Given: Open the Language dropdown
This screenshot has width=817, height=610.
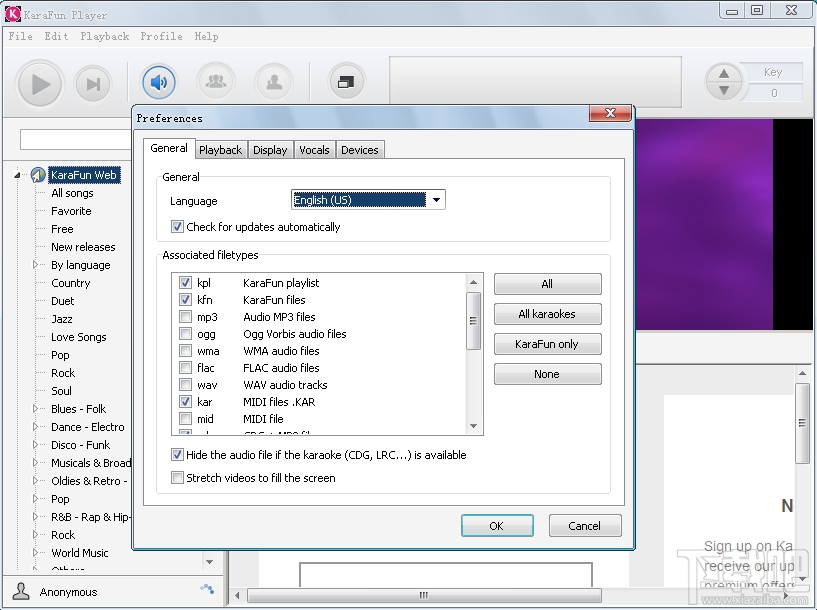Looking at the screenshot, I should click(x=436, y=200).
